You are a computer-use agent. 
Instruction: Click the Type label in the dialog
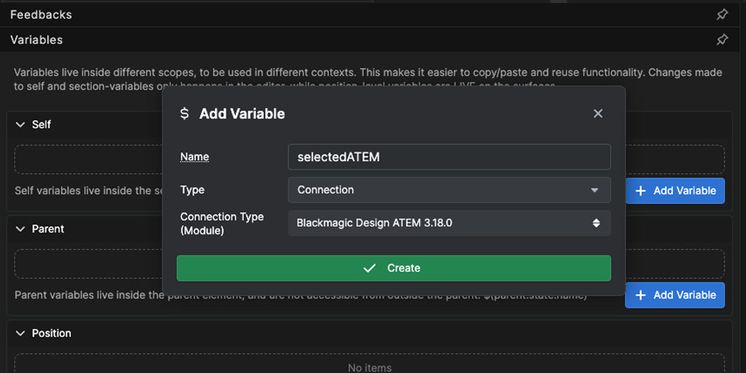pyautogui.click(x=192, y=190)
